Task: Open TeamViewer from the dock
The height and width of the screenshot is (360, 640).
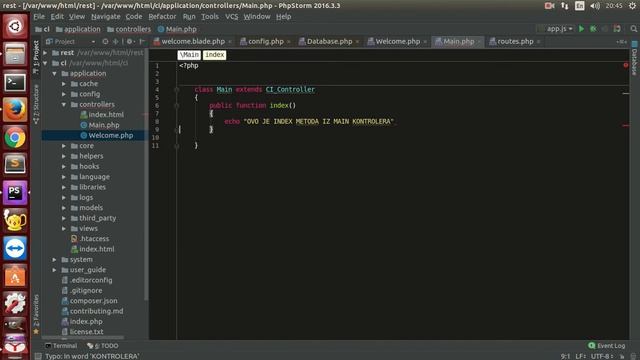Action: coord(15,248)
